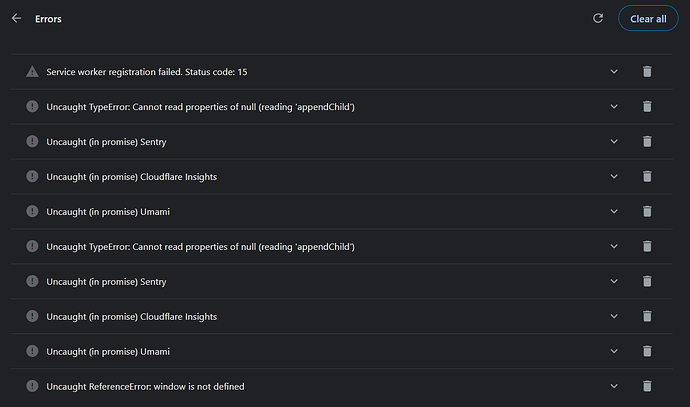Screen dimensions: 690x407
Task: Expand the Service worker registration failed row
Action: click(614, 72)
